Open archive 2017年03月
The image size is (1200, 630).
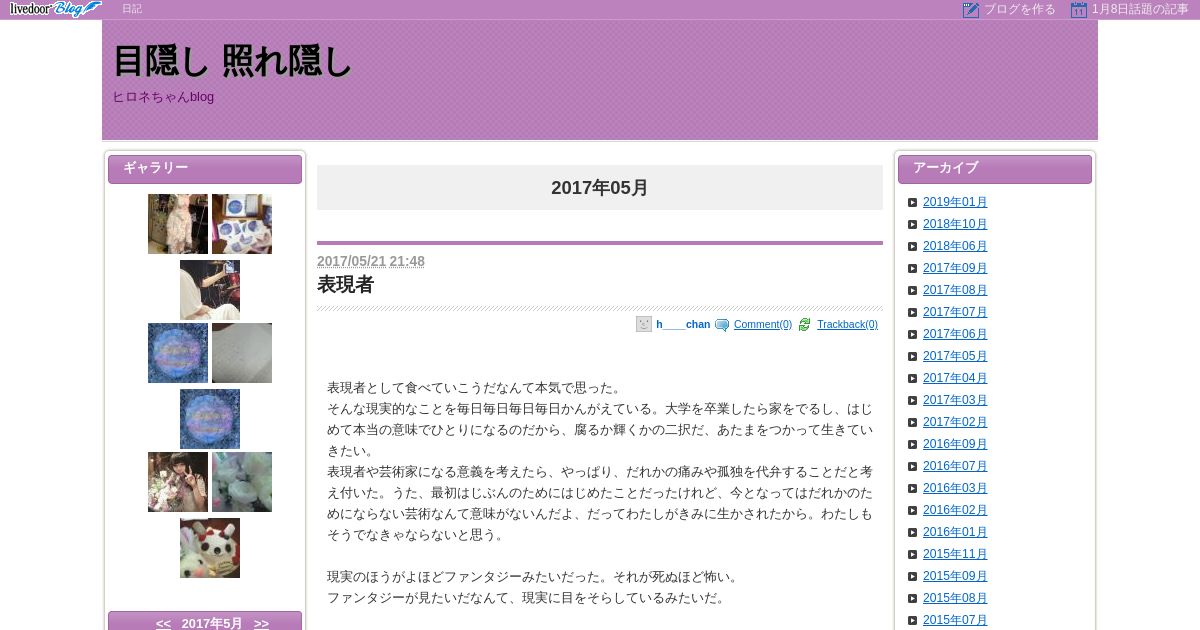955,400
